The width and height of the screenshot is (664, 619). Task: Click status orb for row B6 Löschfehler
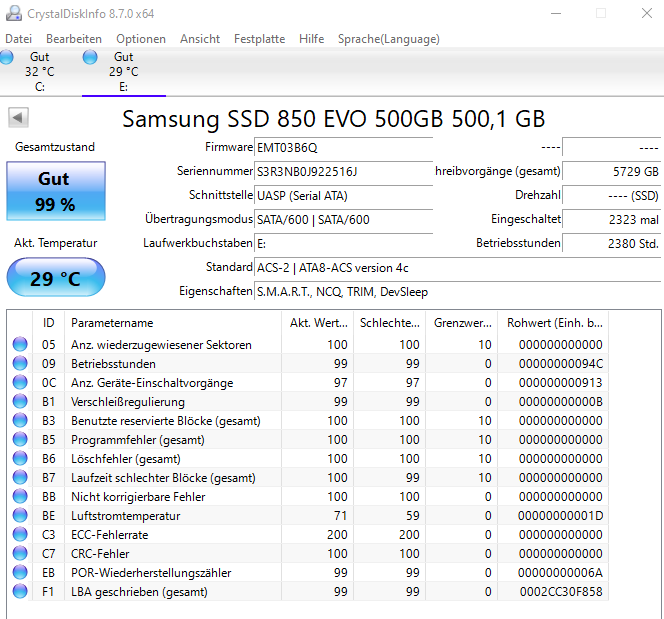20,459
